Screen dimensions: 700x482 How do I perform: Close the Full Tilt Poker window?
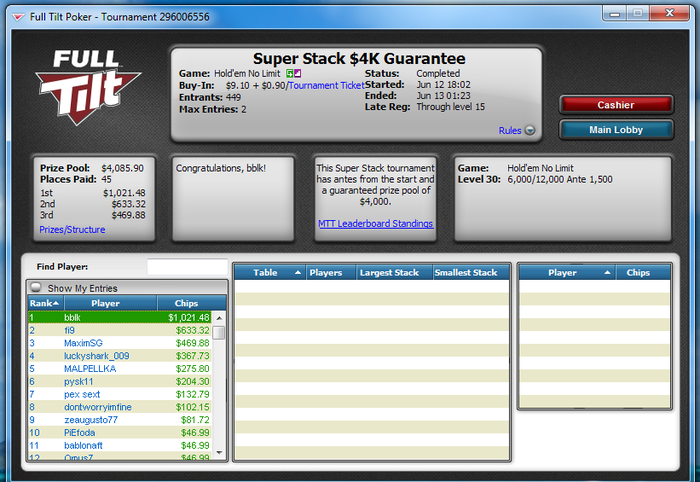point(669,13)
